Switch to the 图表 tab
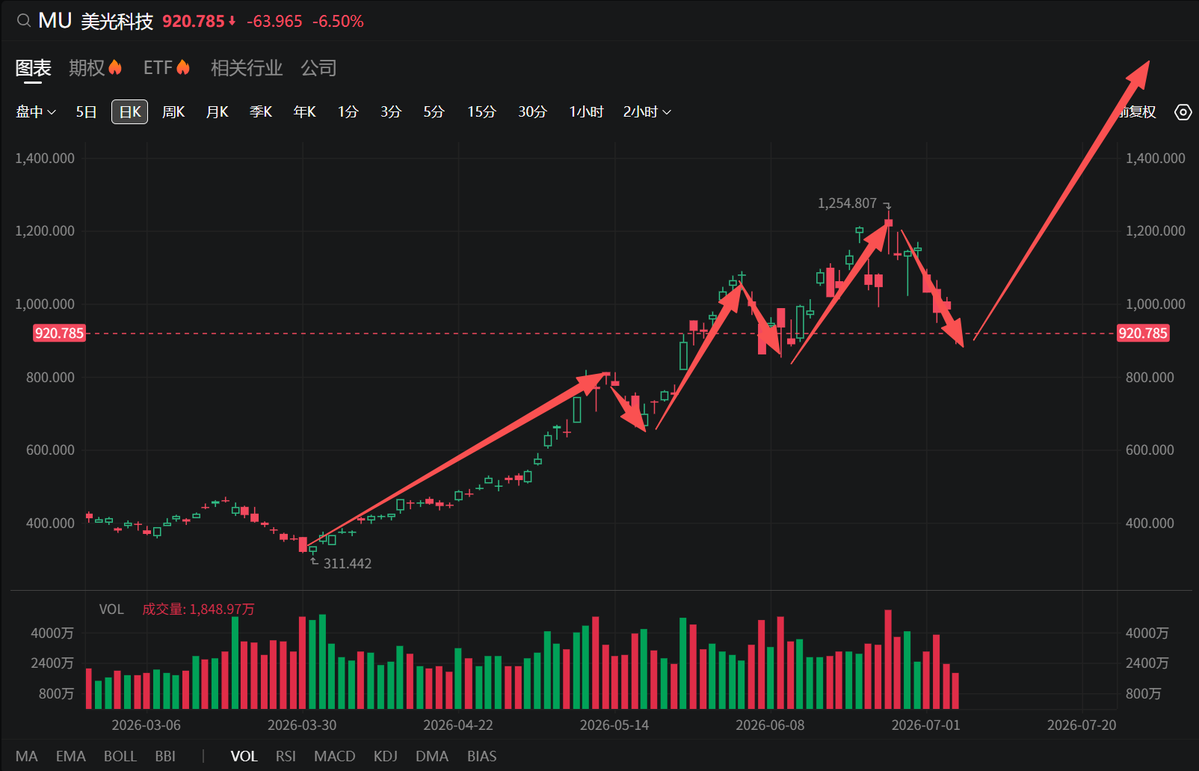This screenshot has height=771, width=1199. tap(34, 68)
